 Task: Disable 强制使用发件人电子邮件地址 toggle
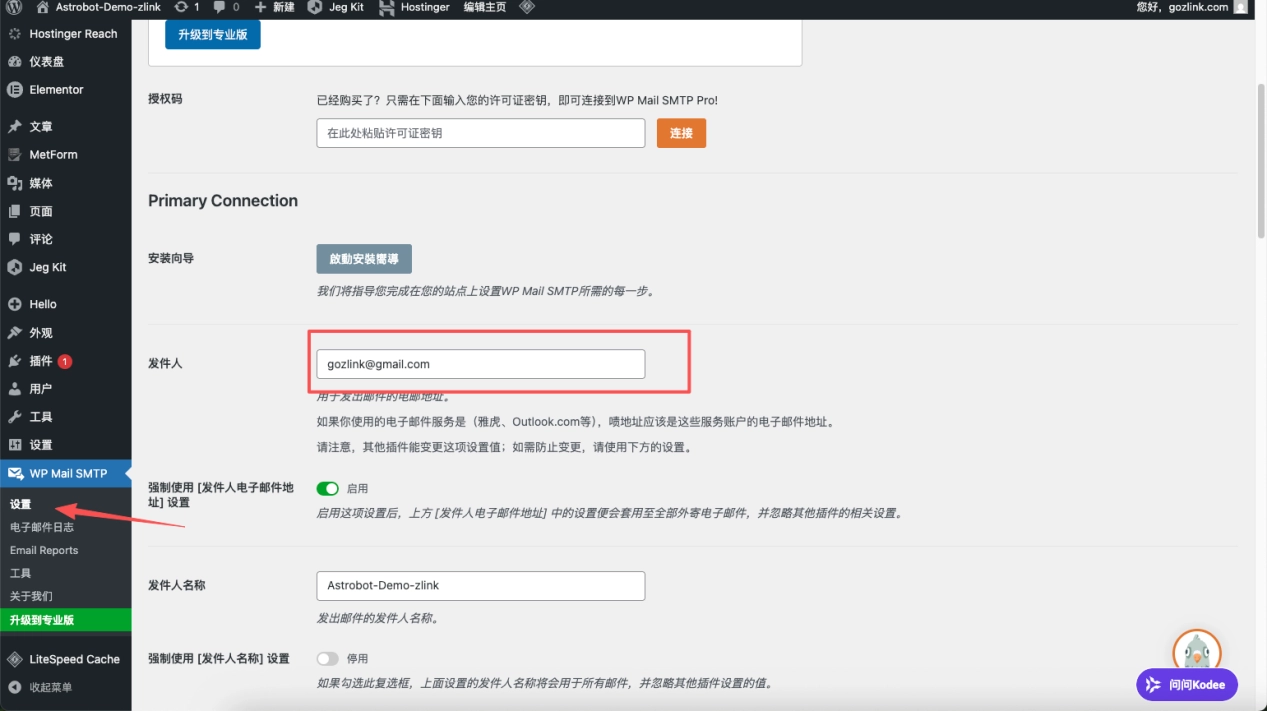(328, 489)
